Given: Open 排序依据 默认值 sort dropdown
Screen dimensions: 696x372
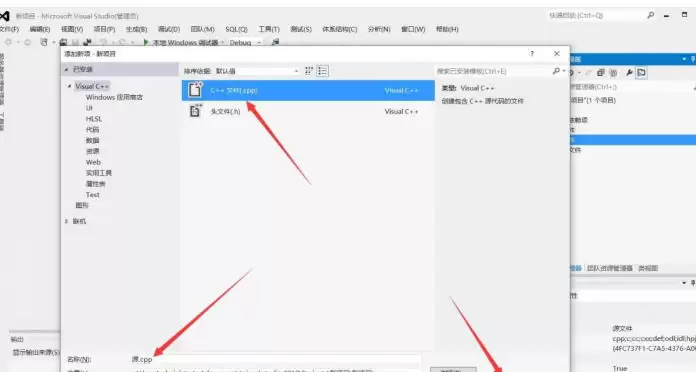Looking at the screenshot, I should [257, 71].
